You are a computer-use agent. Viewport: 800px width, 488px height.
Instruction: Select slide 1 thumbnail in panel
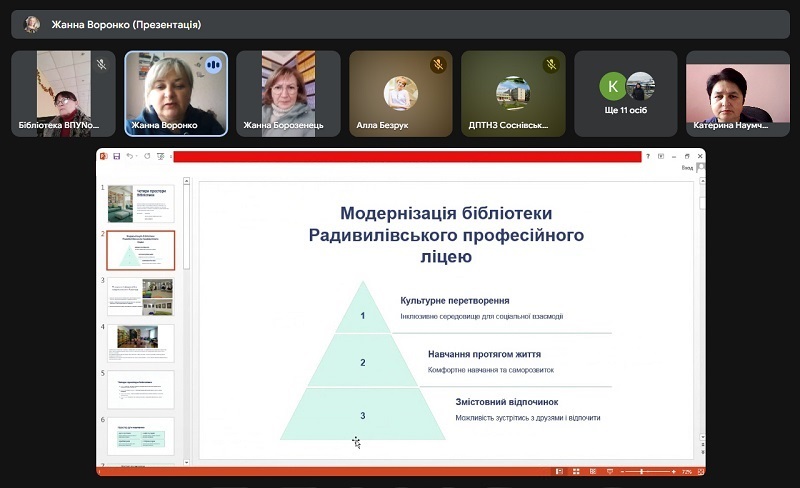click(x=140, y=203)
